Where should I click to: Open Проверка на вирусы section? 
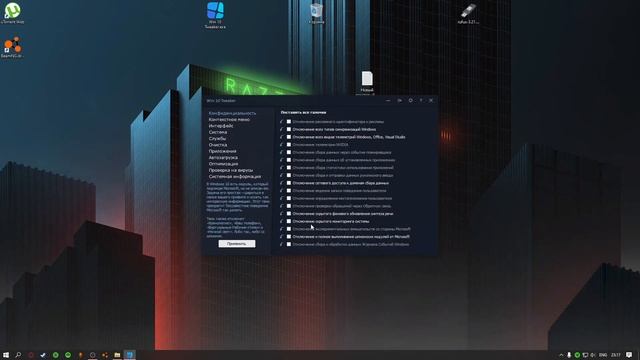point(231,170)
